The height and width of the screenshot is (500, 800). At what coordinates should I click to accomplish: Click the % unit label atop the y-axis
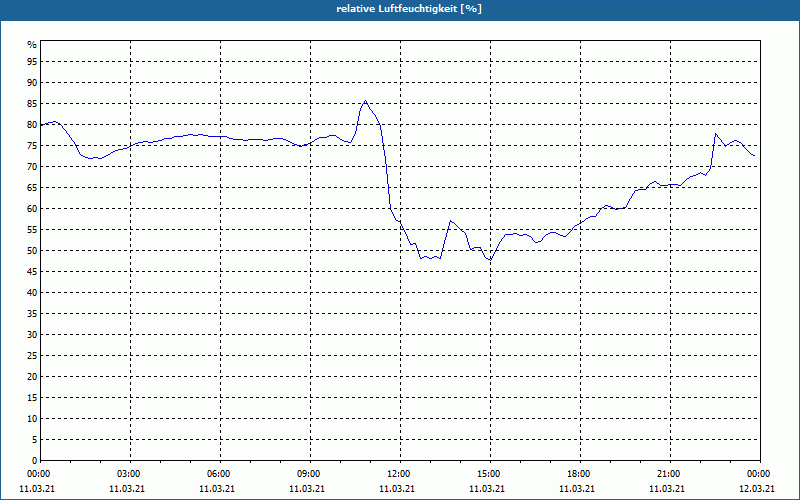[x=32, y=45]
